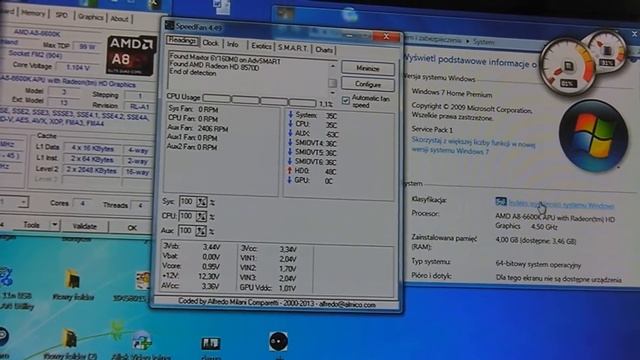The width and height of the screenshot is (640, 360).
Task: Close the SpeedFan window
Action: click(386, 37)
